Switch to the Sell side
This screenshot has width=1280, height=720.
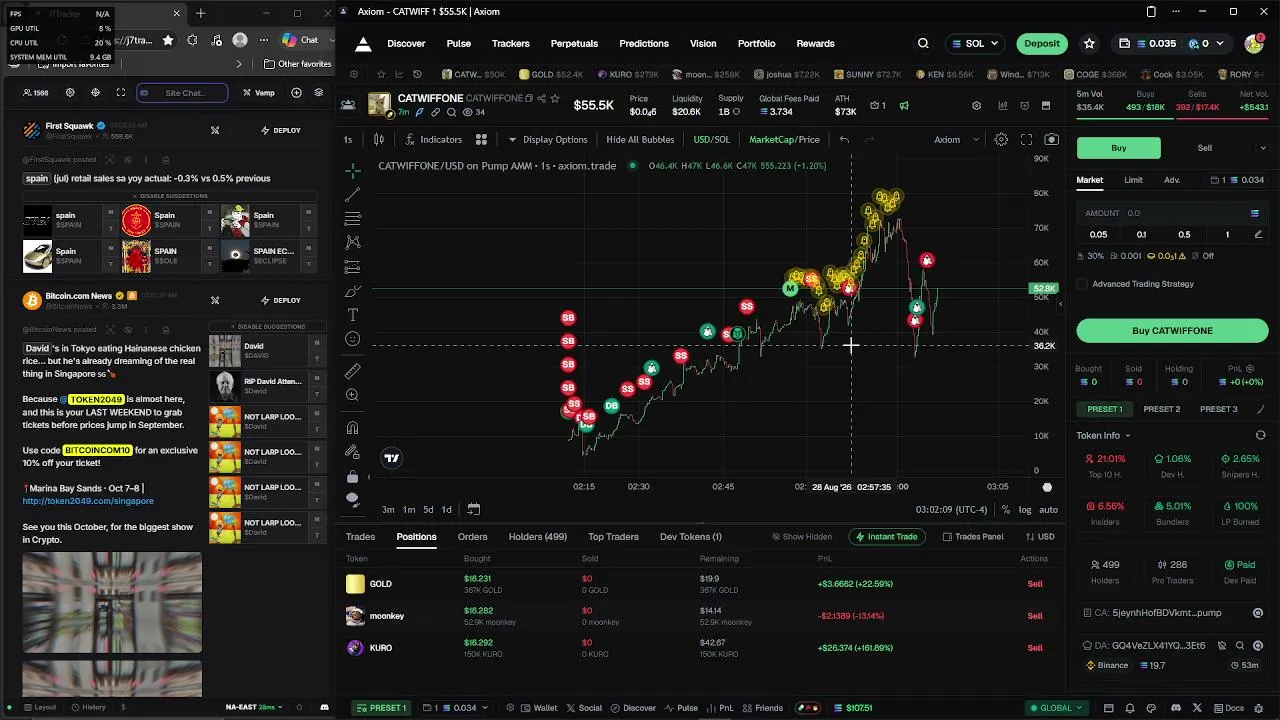coord(1205,148)
